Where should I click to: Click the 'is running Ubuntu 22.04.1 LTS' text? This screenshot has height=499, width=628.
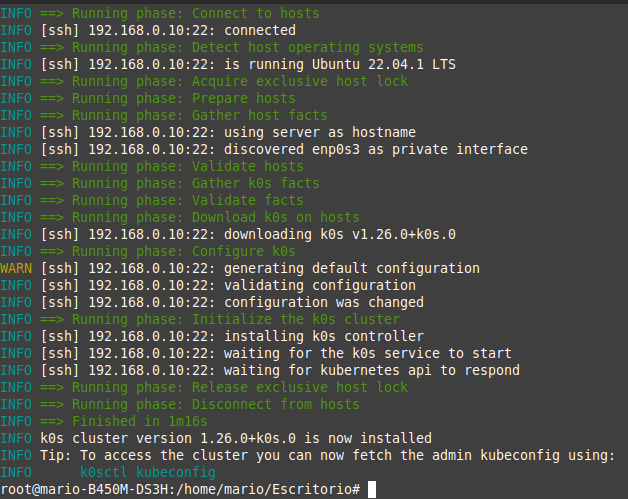click(x=340, y=64)
